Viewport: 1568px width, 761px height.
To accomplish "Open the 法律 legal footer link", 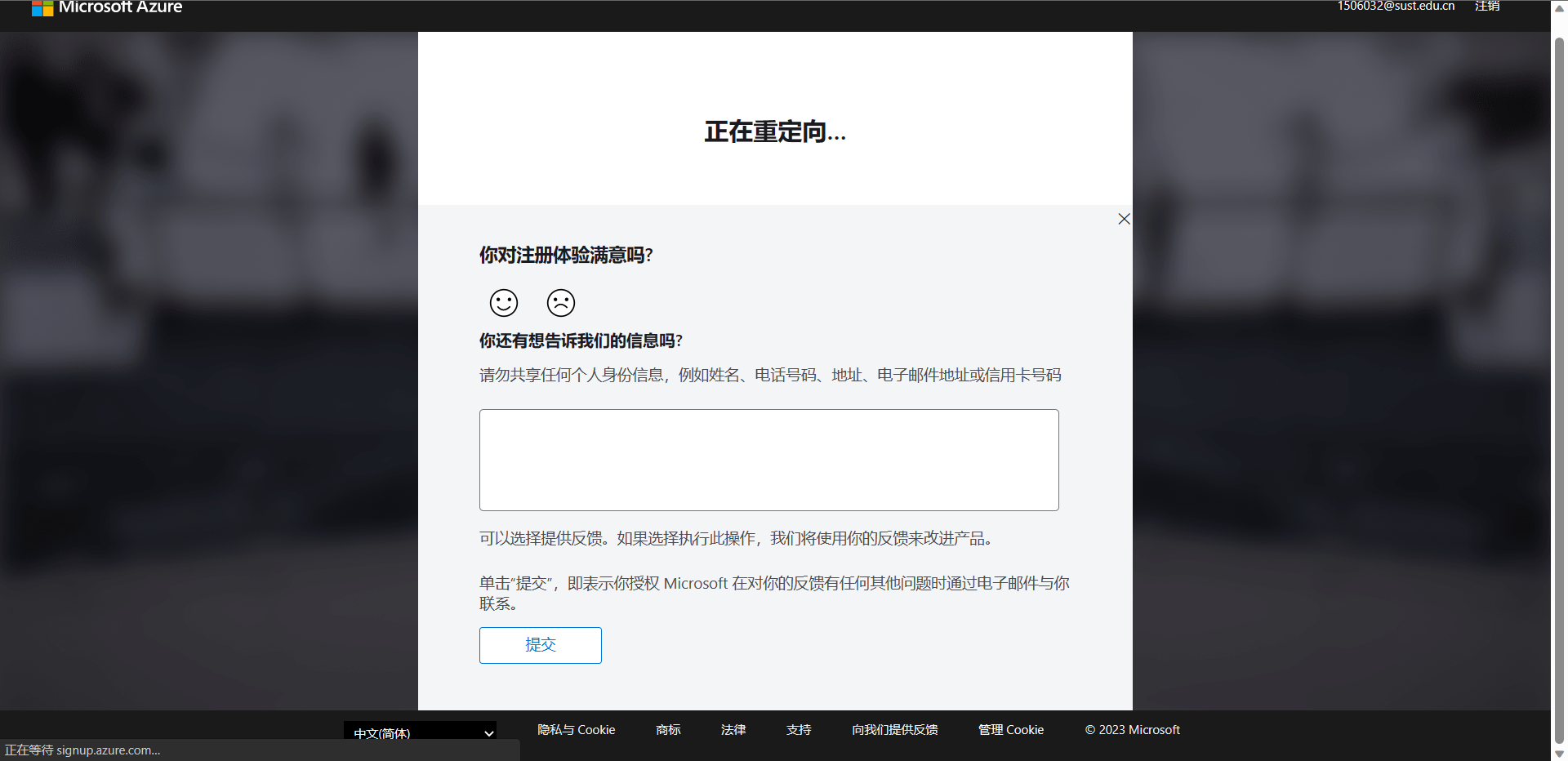I will 733,730.
